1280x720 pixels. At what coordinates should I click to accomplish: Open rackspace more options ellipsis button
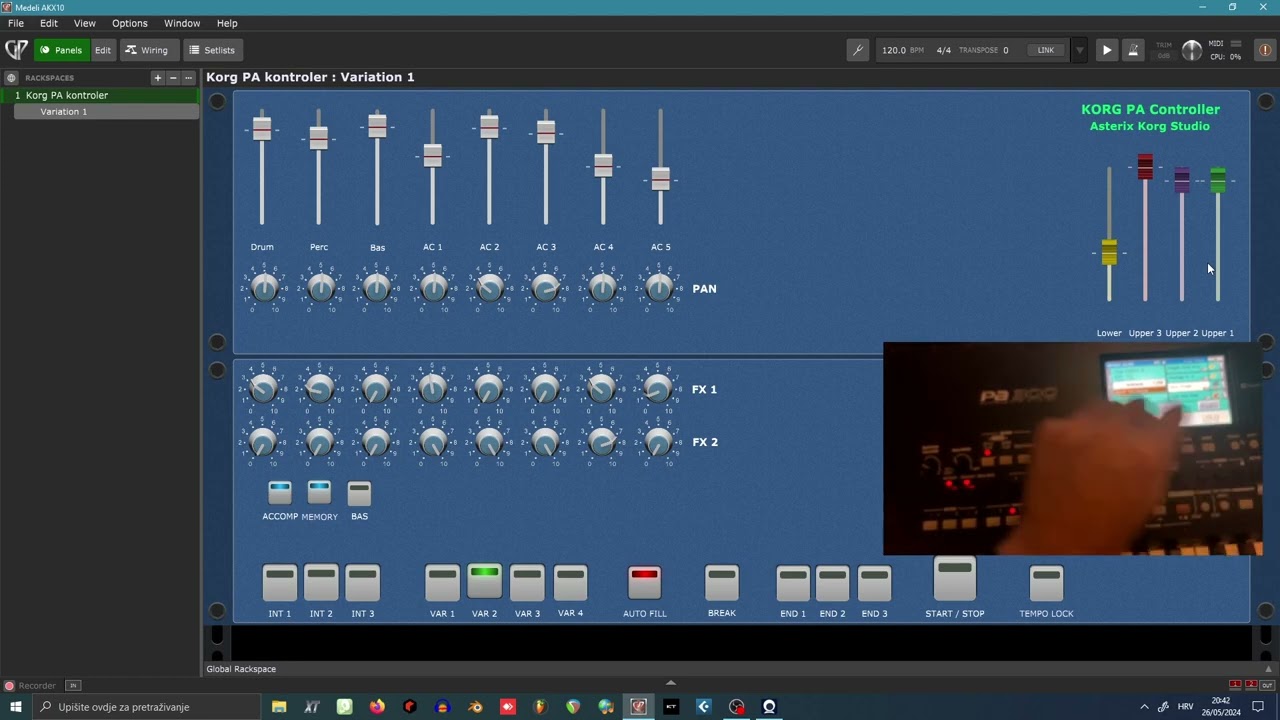[x=188, y=78]
